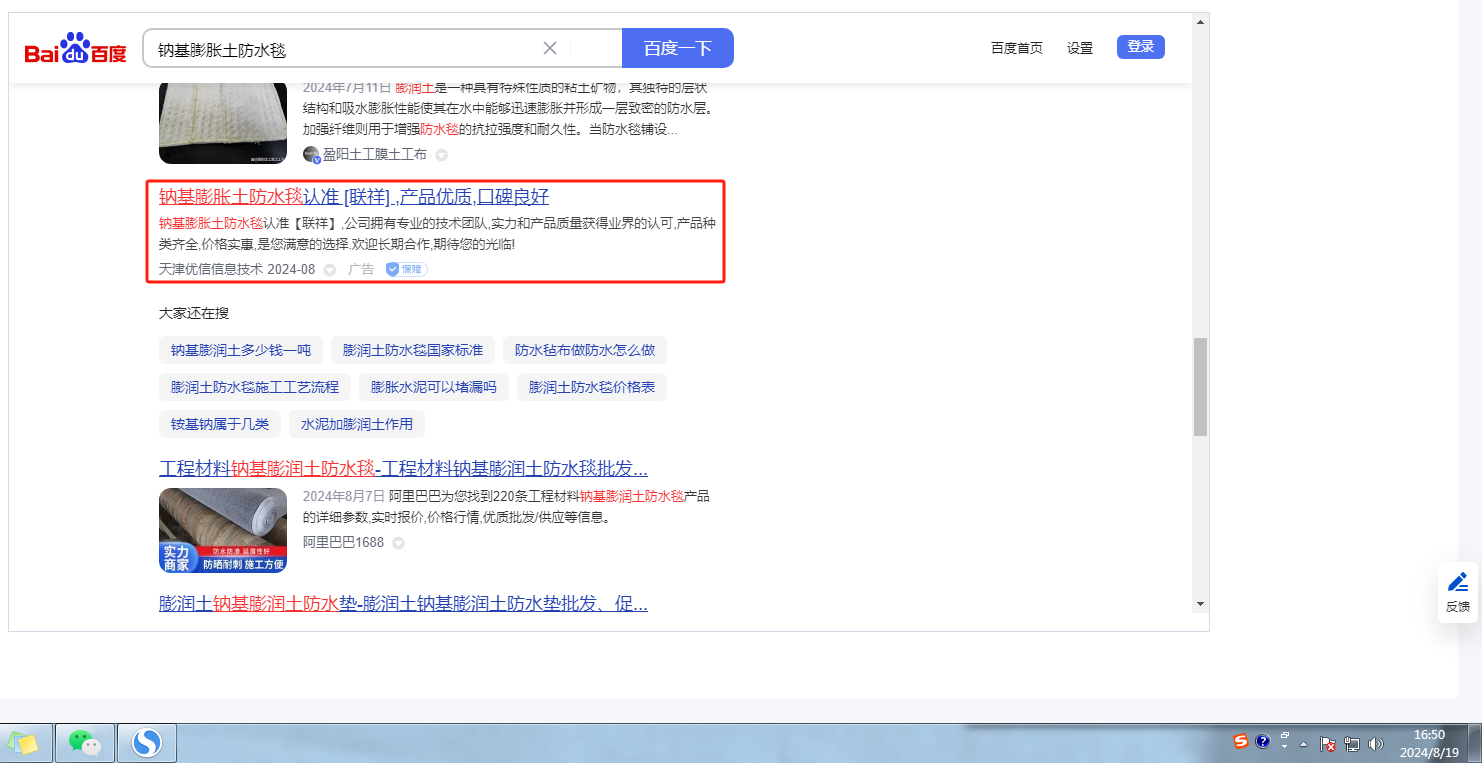Screen dimensions: 1482x763
Task: Open result 膨润土钠基膨润土防水垫 批发、促
Action: 403,604
